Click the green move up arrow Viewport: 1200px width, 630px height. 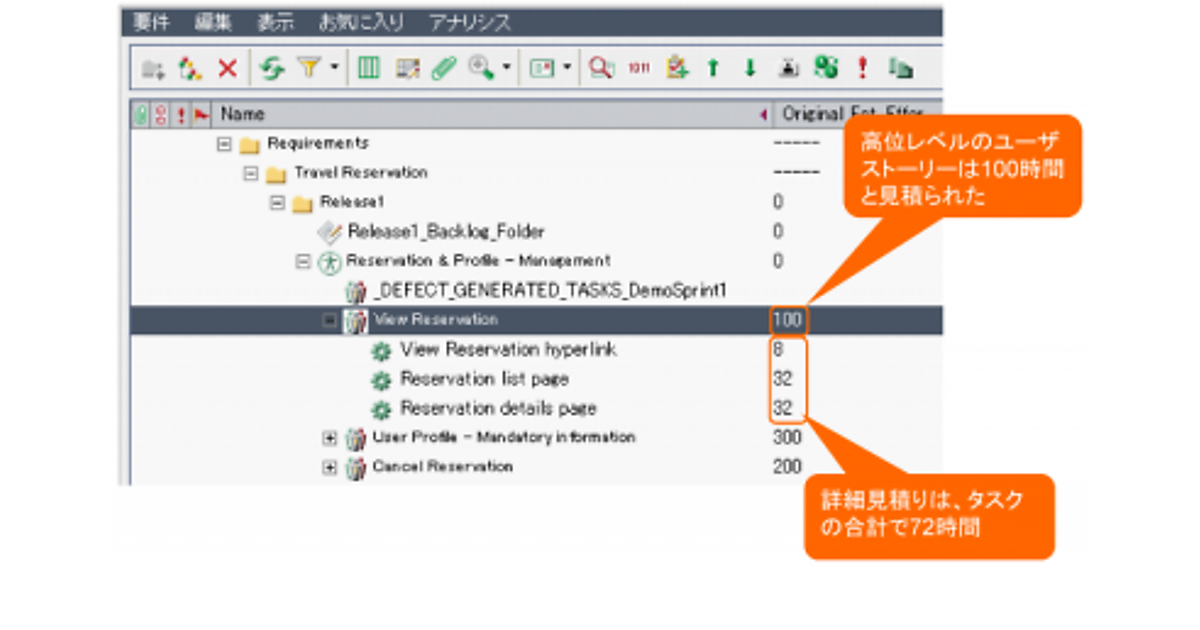(x=713, y=68)
